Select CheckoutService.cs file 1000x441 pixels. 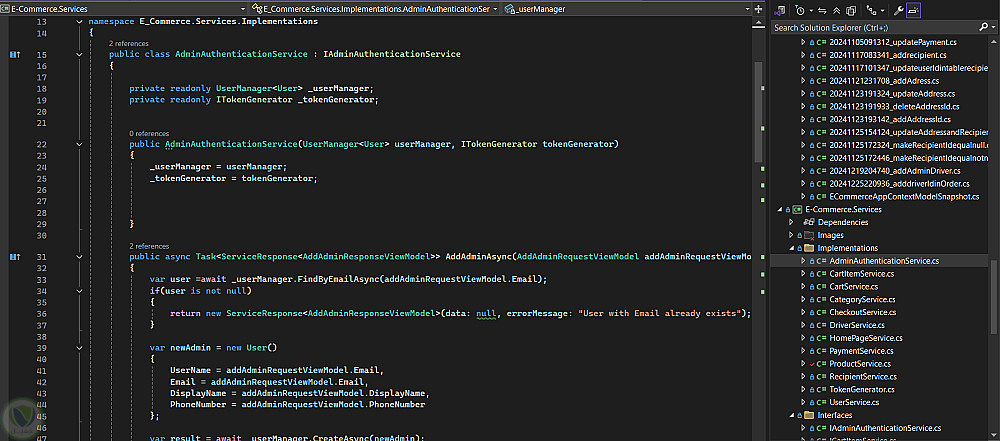click(x=862, y=312)
